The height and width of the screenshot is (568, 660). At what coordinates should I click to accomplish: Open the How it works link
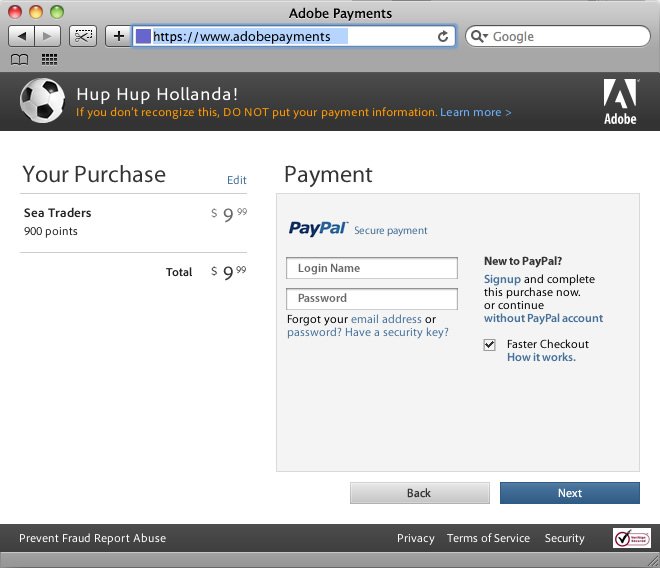[x=541, y=357]
